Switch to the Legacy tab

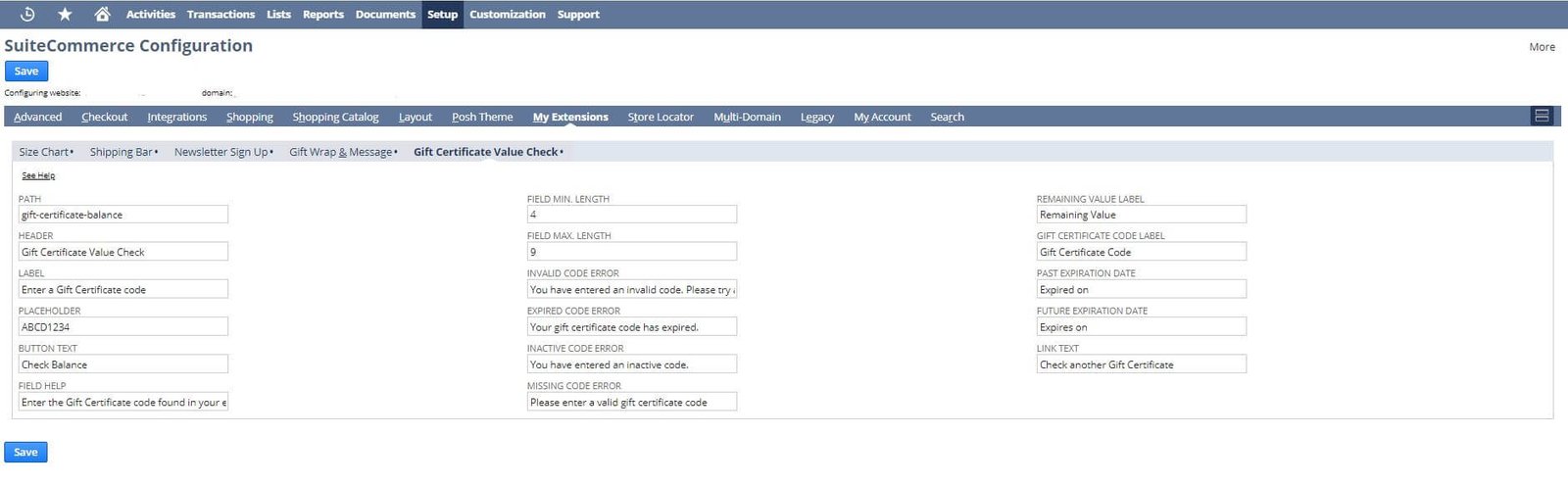817,117
